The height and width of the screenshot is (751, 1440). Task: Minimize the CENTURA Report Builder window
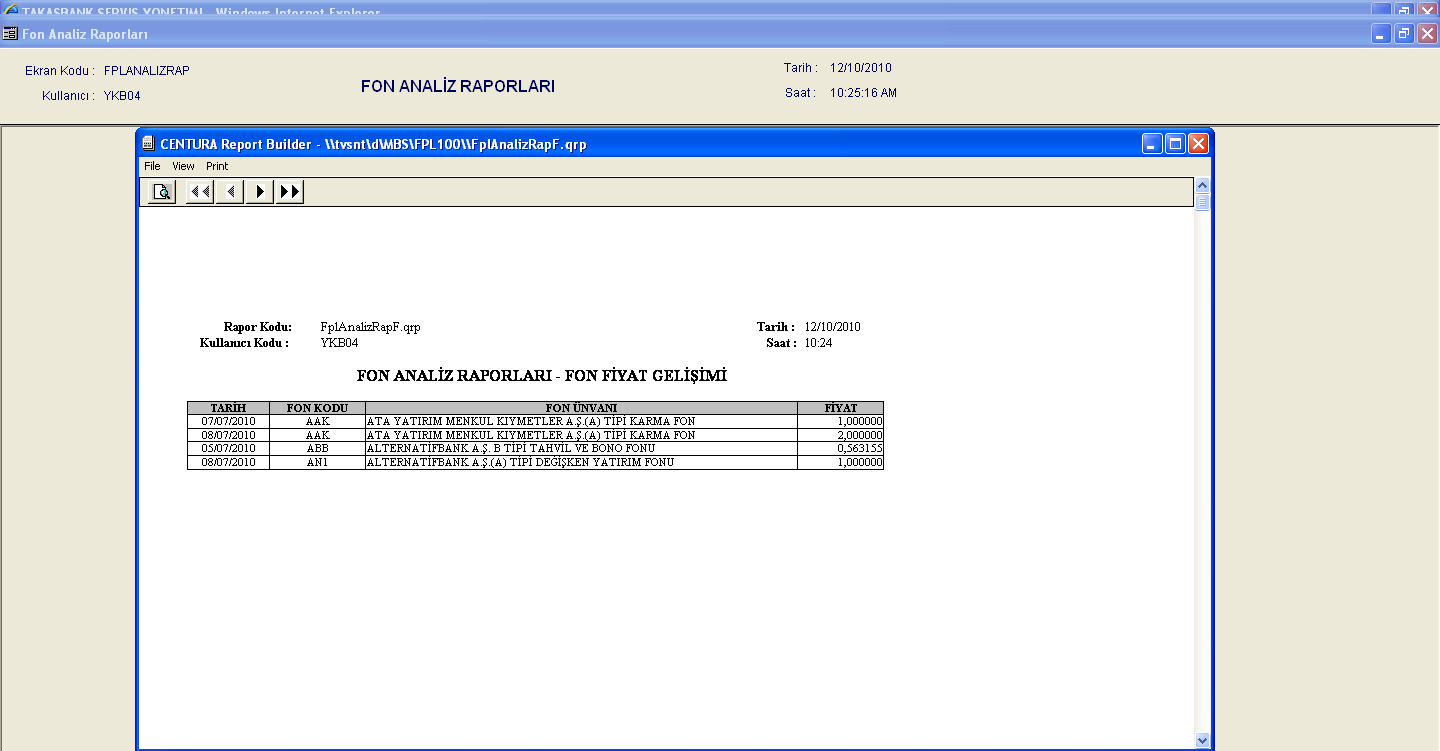click(1153, 144)
